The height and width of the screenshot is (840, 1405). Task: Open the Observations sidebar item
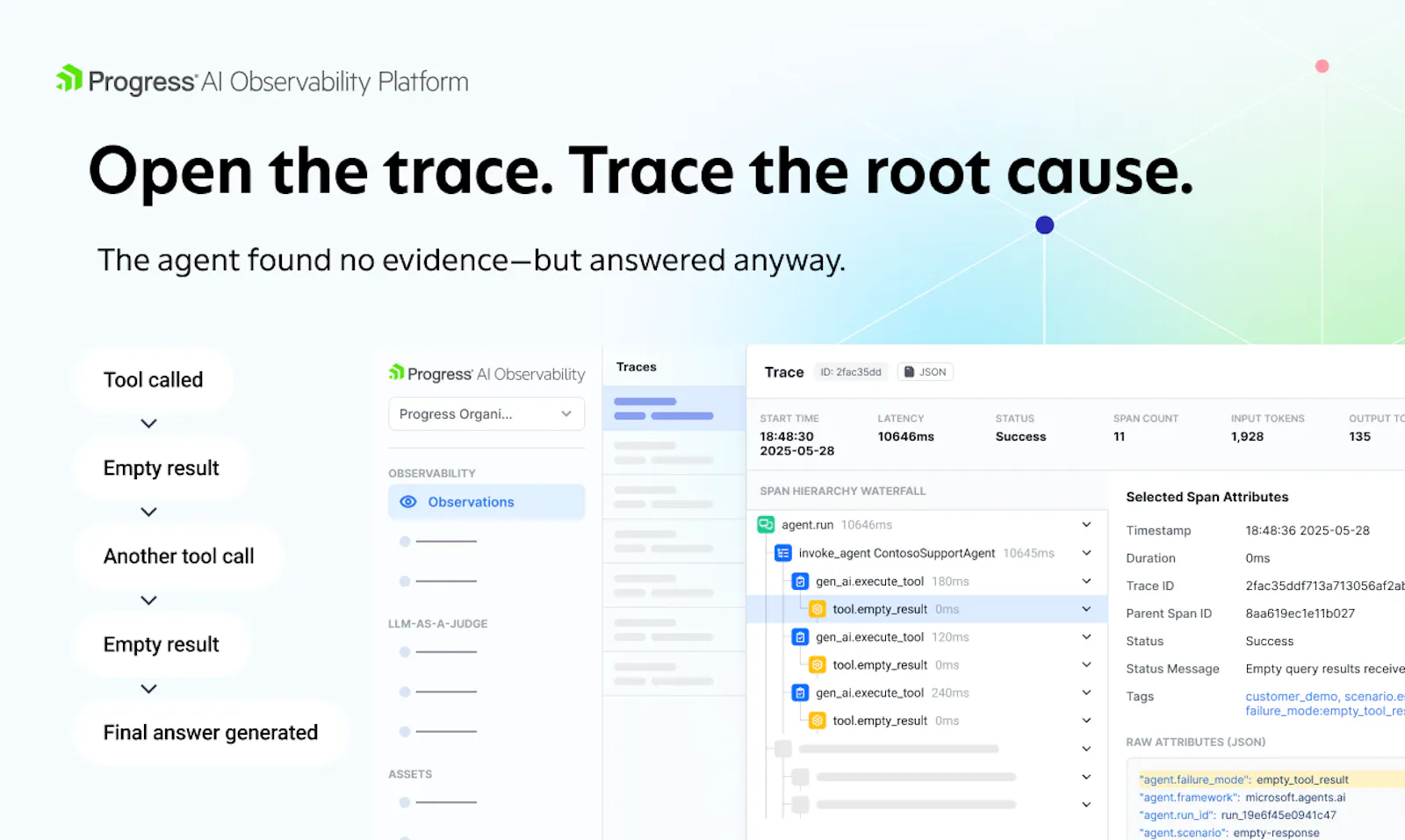coord(486,502)
